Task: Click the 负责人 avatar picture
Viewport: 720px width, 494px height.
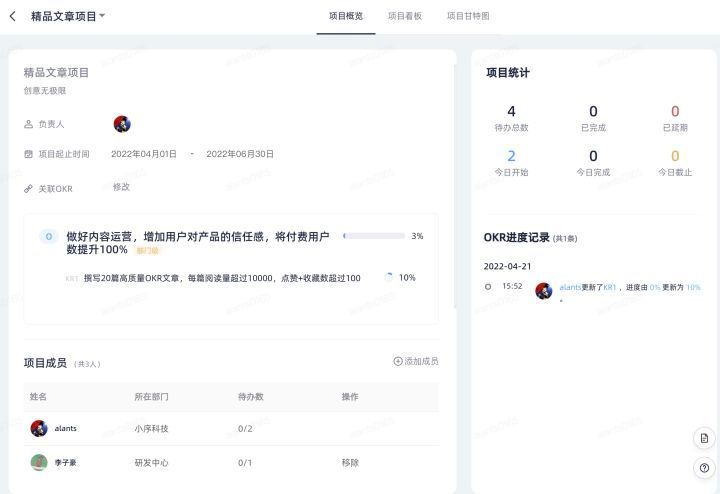Action: pos(122,124)
